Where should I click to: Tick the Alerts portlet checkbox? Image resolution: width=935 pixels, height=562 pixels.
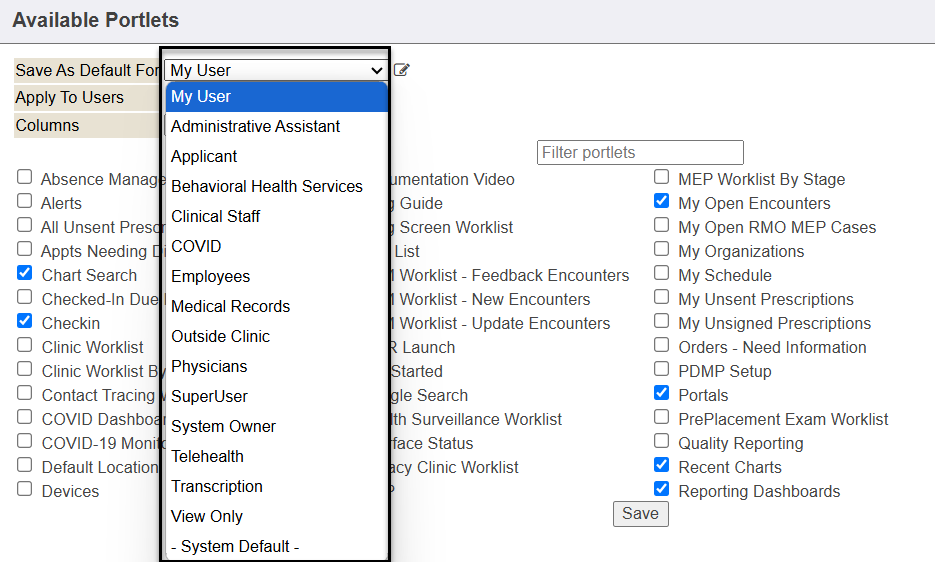[x=25, y=201]
